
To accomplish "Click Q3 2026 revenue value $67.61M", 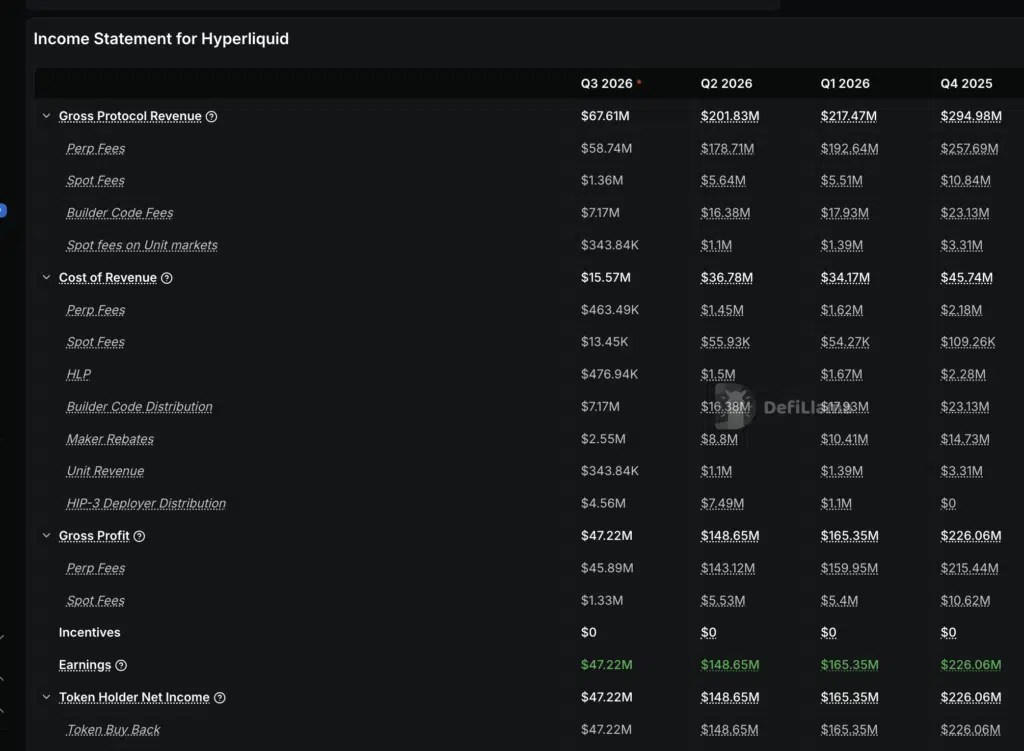I will click(x=605, y=116).
